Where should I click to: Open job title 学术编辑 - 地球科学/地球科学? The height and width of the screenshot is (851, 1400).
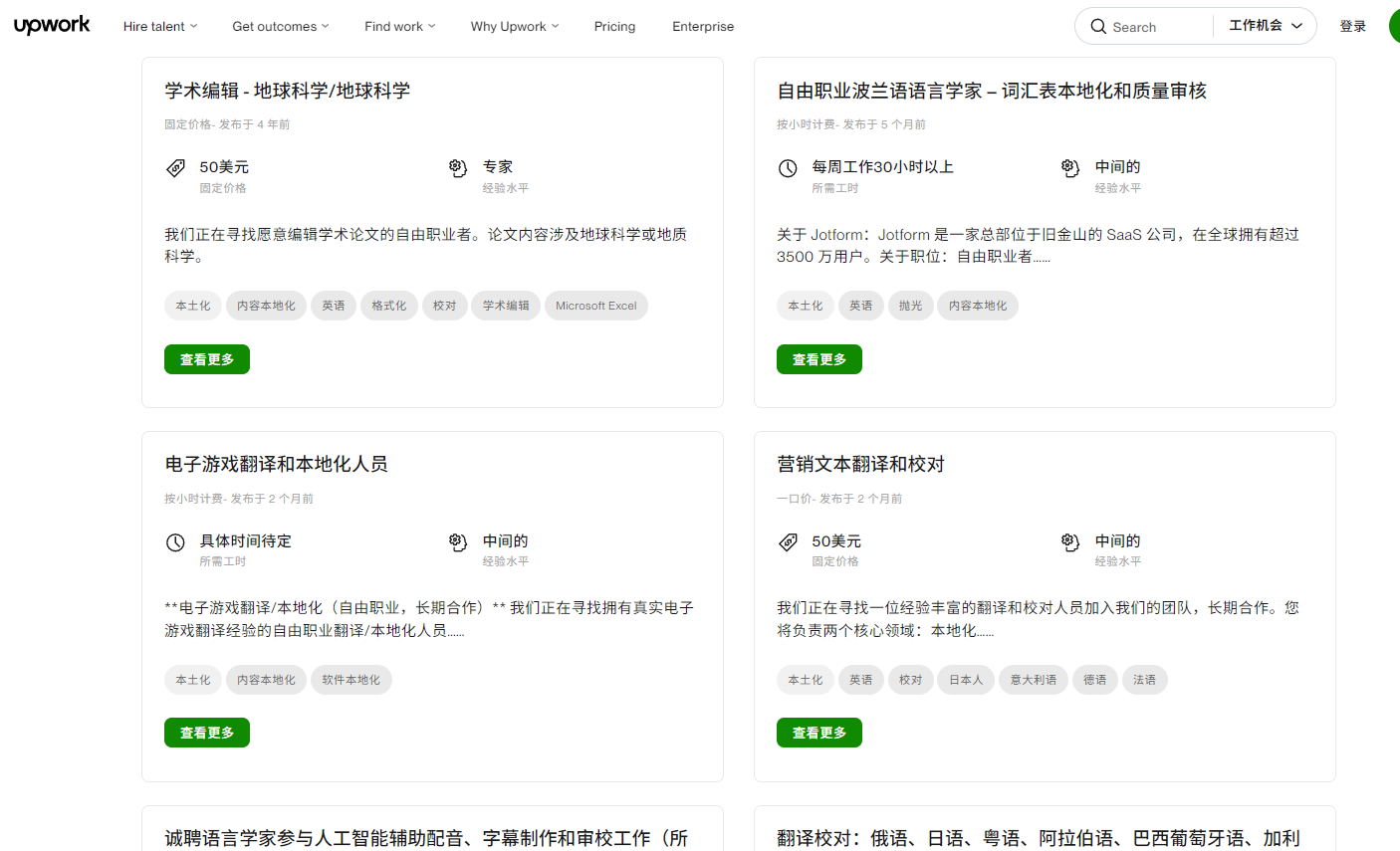(x=288, y=91)
